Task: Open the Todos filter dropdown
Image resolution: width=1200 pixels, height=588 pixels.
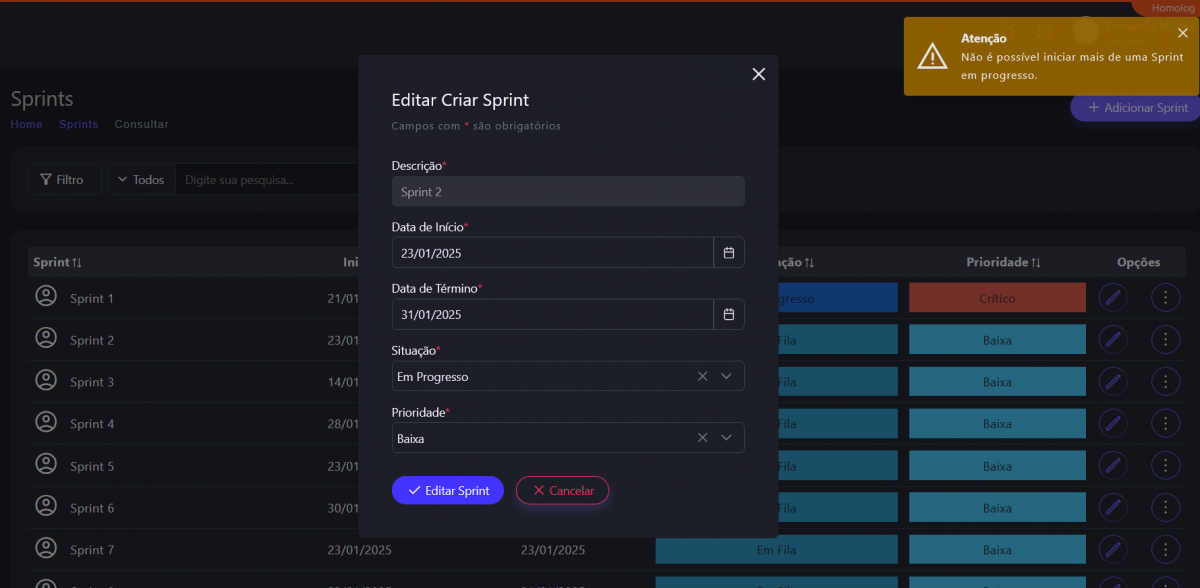Action: click(x=141, y=180)
